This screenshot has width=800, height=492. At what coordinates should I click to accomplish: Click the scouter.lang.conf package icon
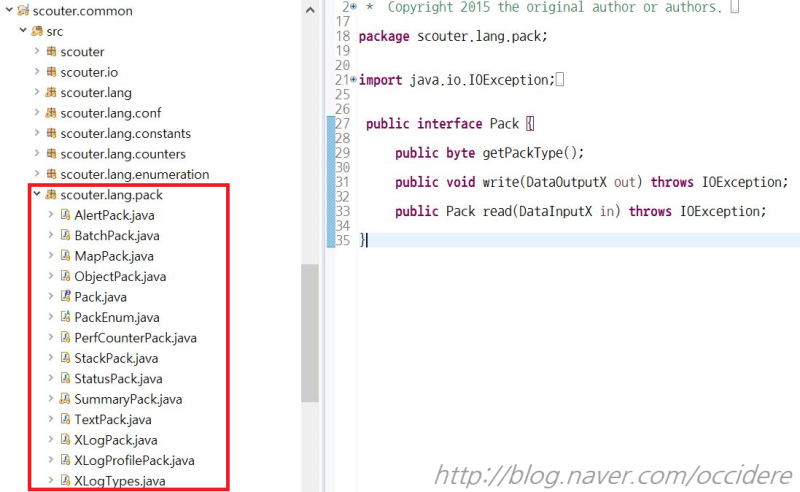pyautogui.click(x=51, y=112)
